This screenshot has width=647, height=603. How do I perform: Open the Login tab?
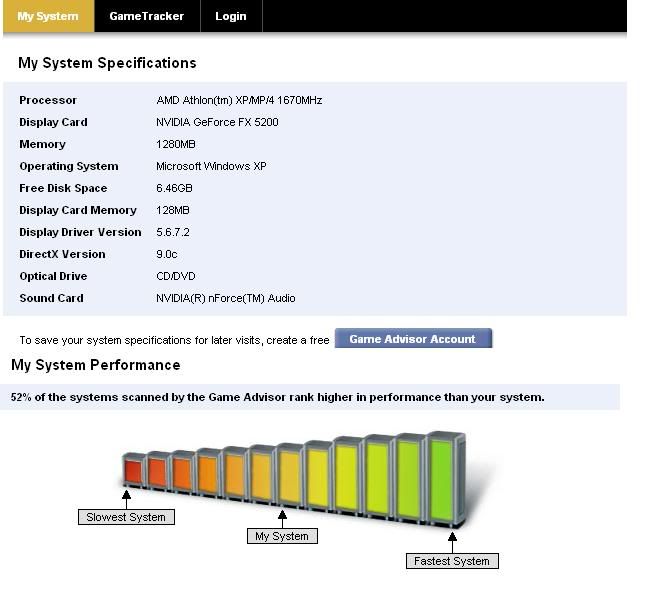click(x=231, y=16)
